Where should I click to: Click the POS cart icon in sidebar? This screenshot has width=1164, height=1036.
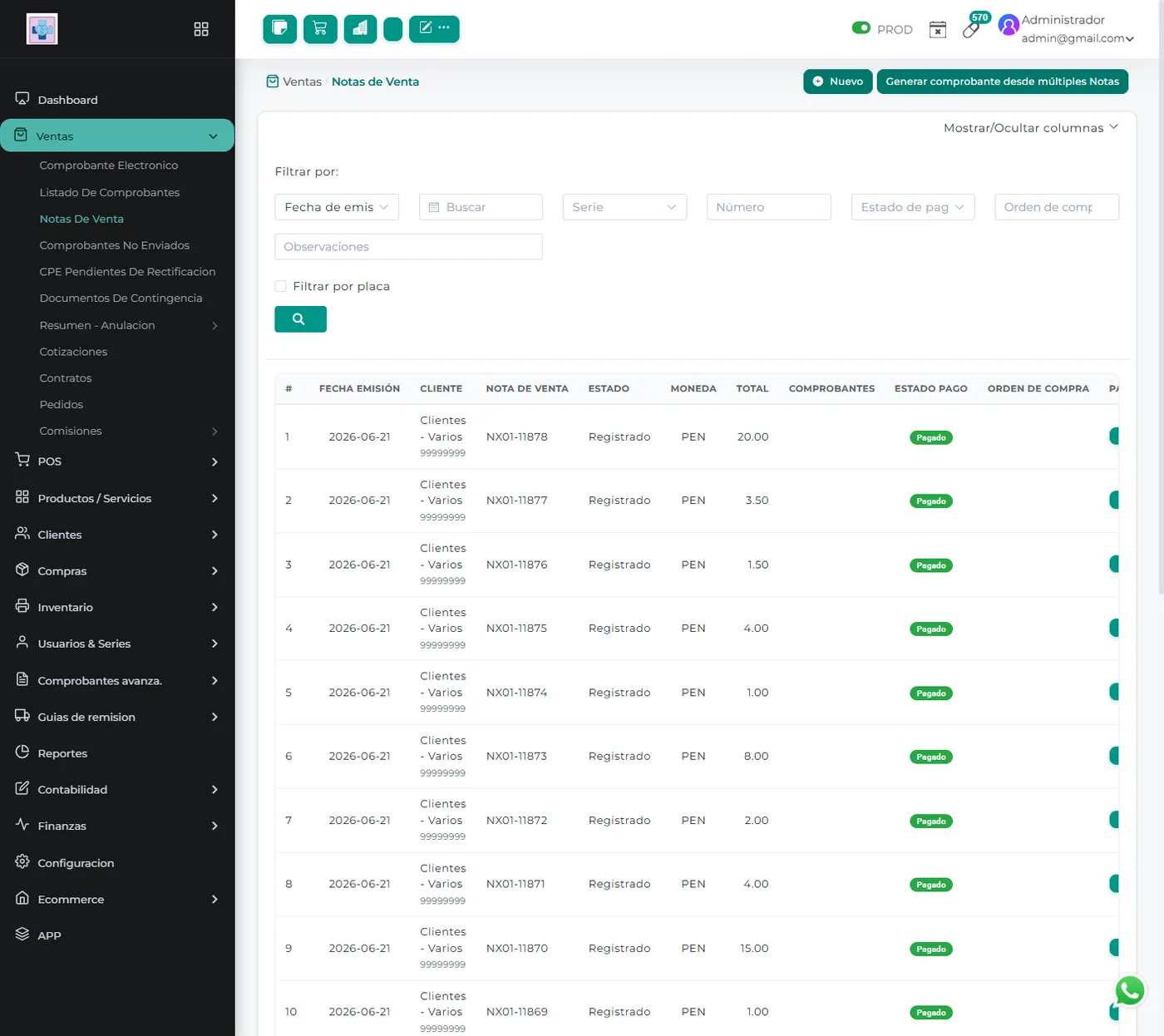22,460
